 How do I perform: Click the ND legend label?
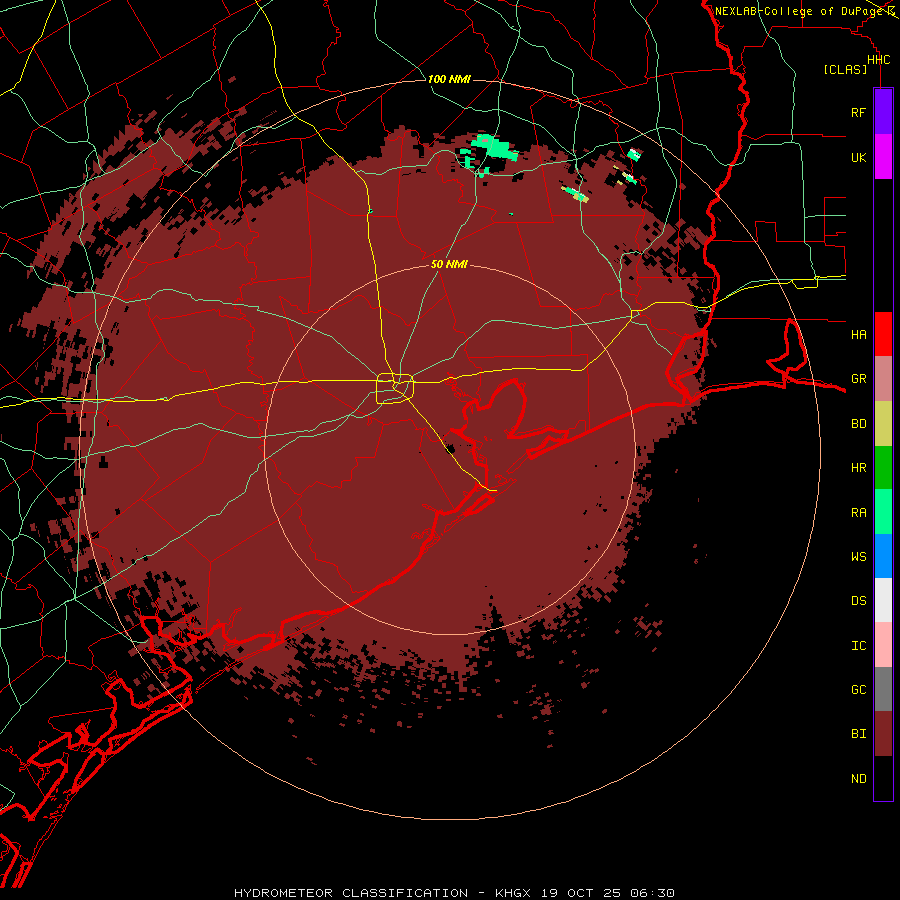[x=858, y=778]
